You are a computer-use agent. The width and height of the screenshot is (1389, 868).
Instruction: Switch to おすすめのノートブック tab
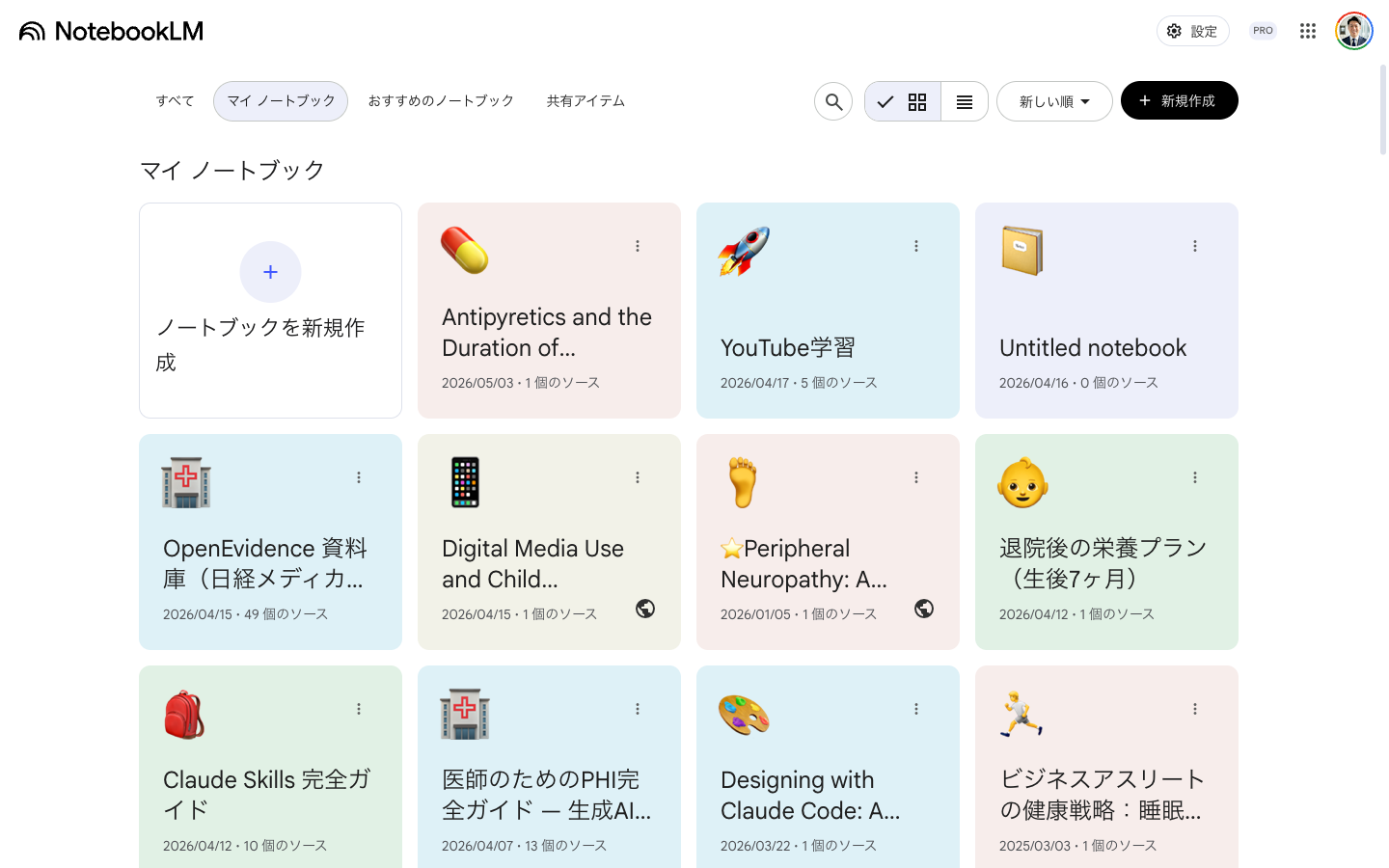[441, 101]
